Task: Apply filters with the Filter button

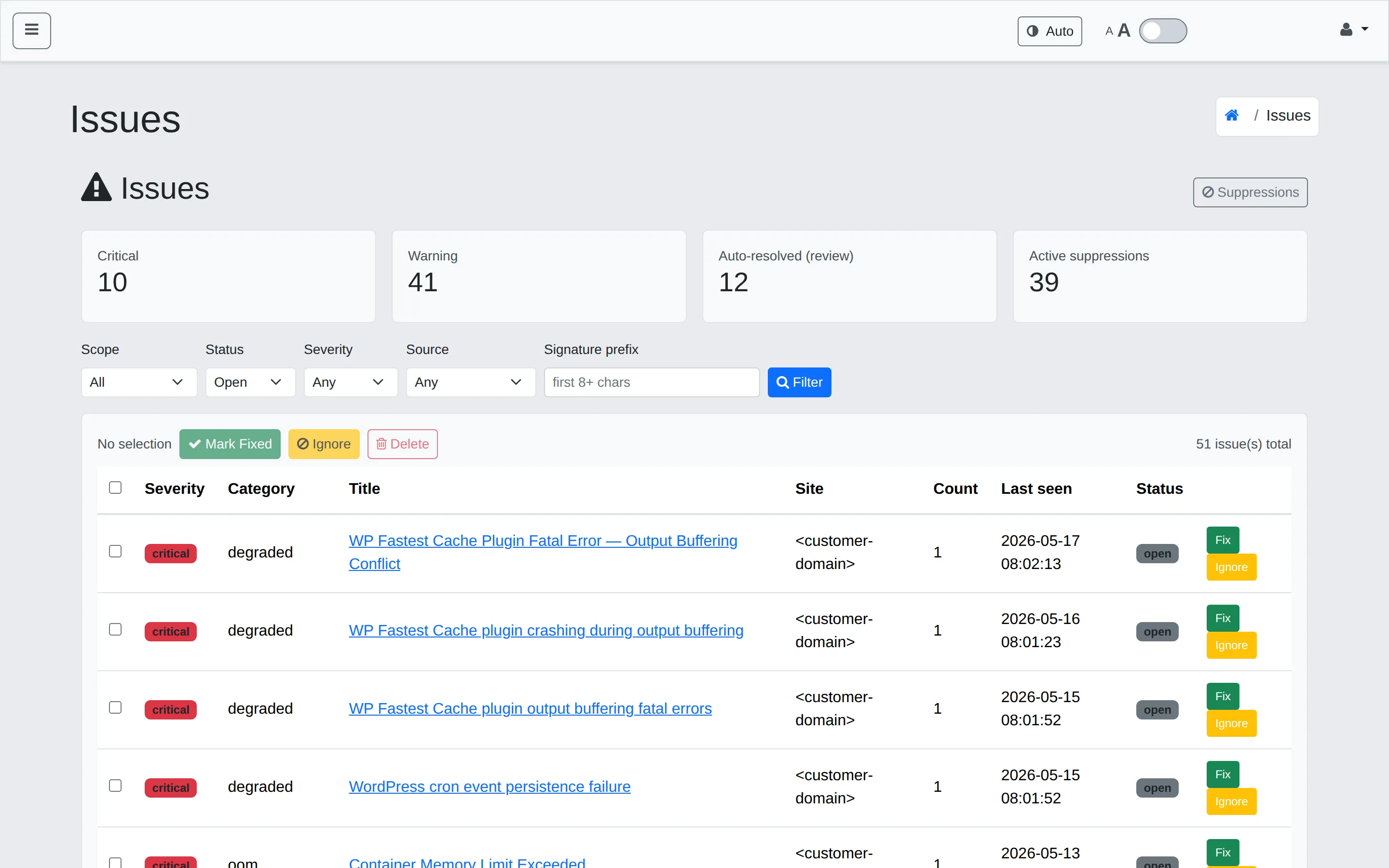Action: point(799,382)
